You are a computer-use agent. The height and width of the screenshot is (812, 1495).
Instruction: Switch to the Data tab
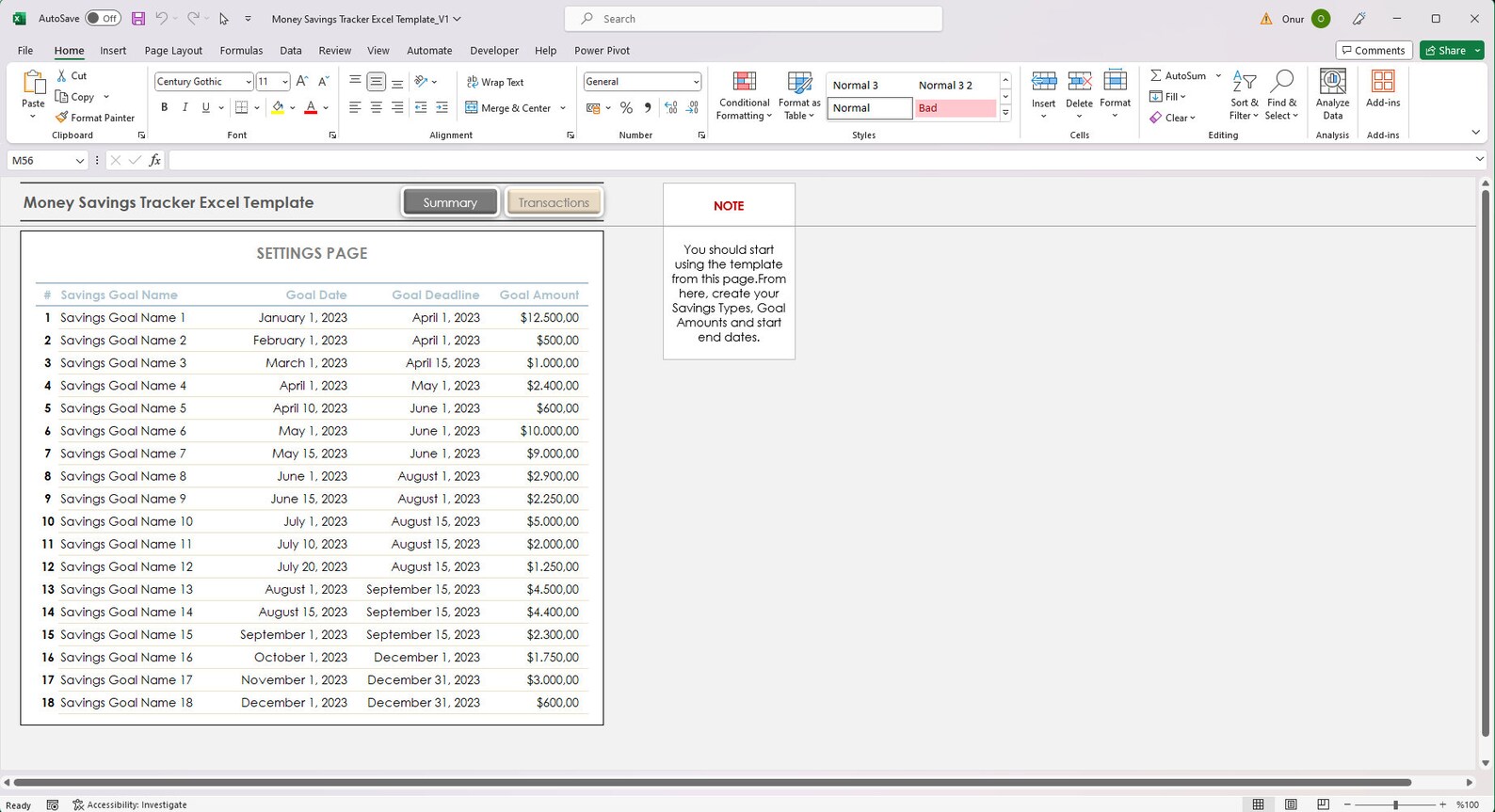pyautogui.click(x=291, y=51)
